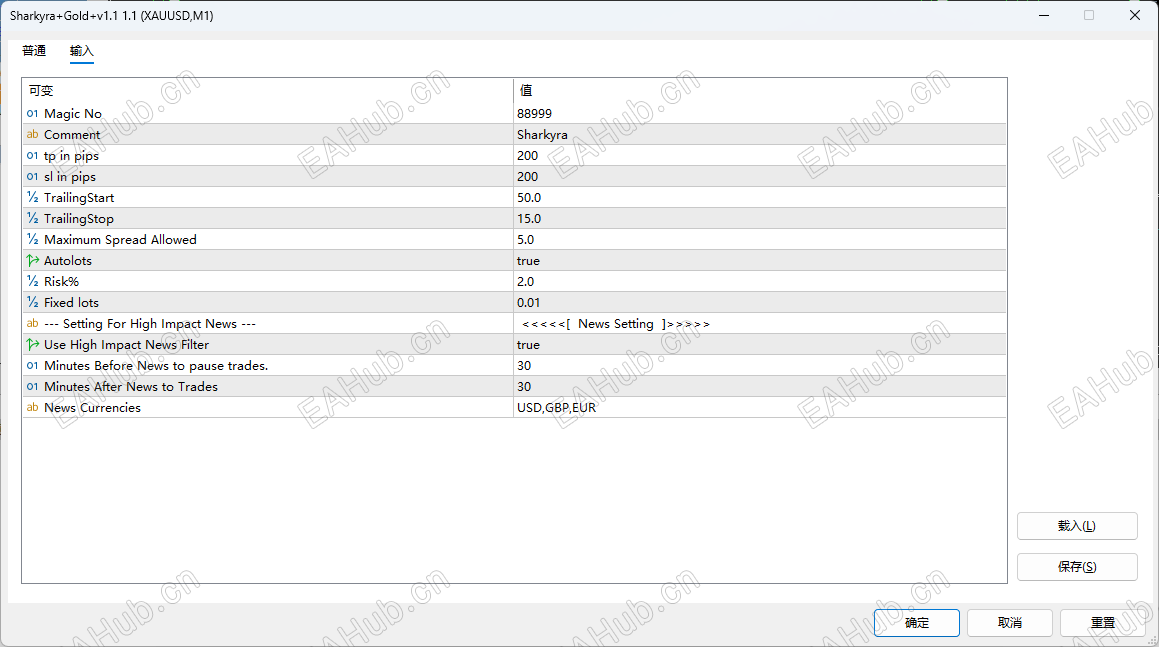Select the Maximum Spread Allowed label
Viewport: 1159px width, 647px height.
[120, 240]
